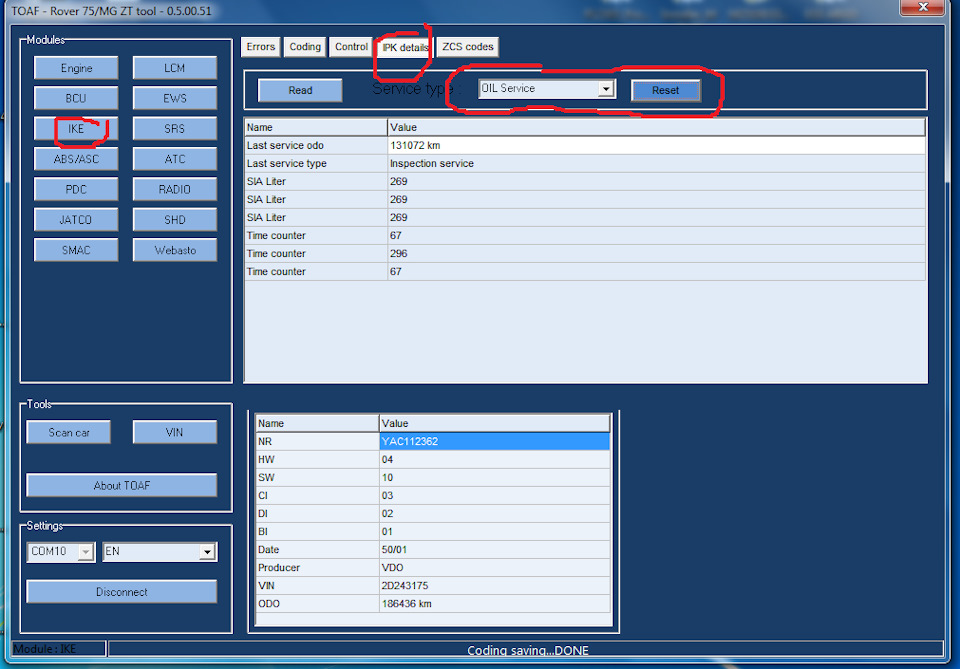
Task: Open the IKE instrument cluster module
Action: 76,129
